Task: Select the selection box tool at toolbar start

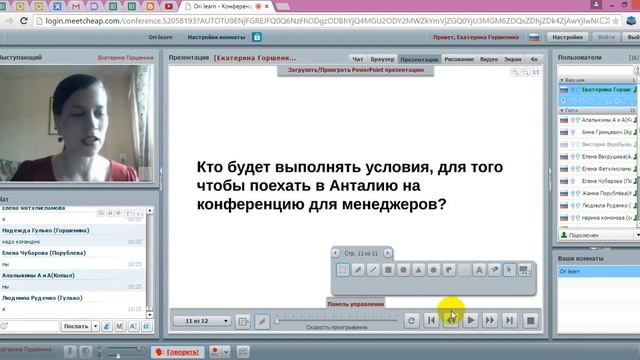Action: pos(343,270)
